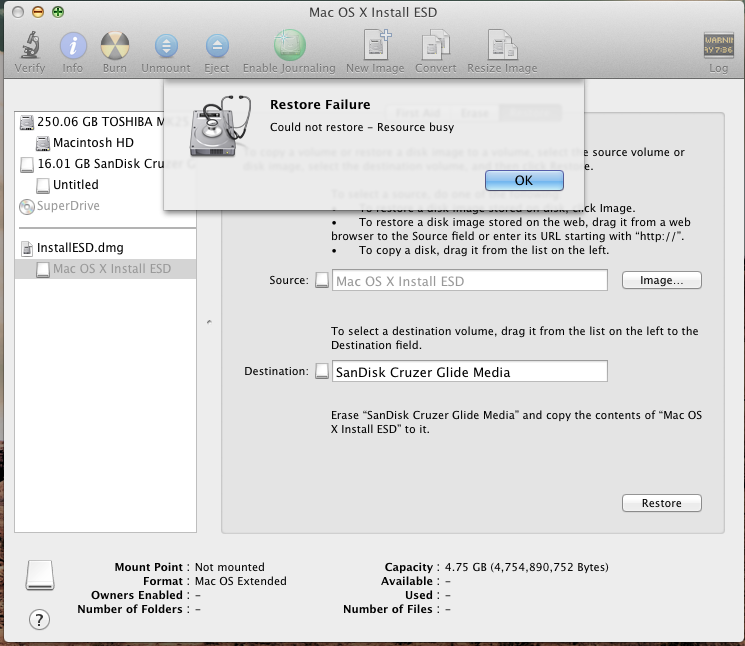Click the Resize Image toolbar icon
Image resolution: width=745 pixels, height=646 pixels.
(x=502, y=52)
